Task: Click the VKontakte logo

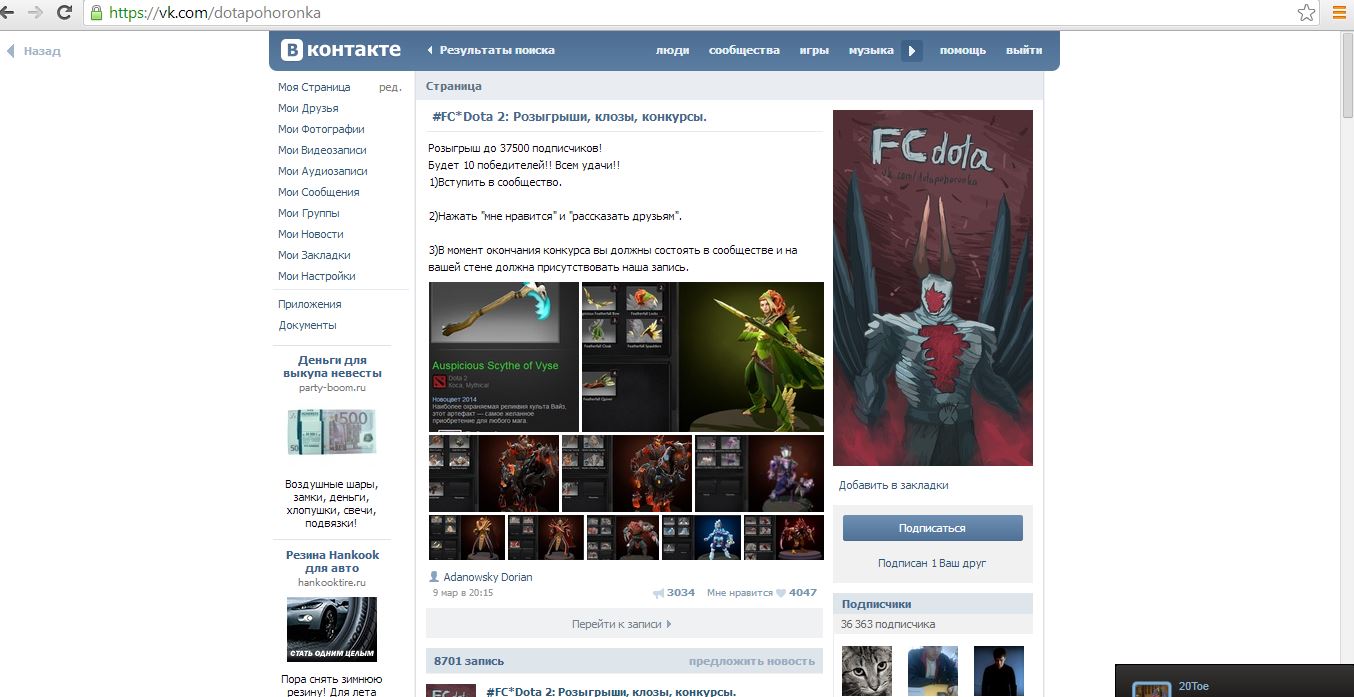Action: pos(340,50)
